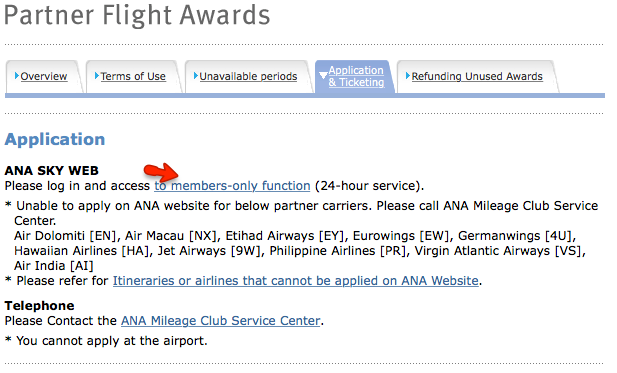The image size is (617, 373).
Task: Open the Refunding Unused Awards tab
Action: pyautogui.click(x=477, y=76)
